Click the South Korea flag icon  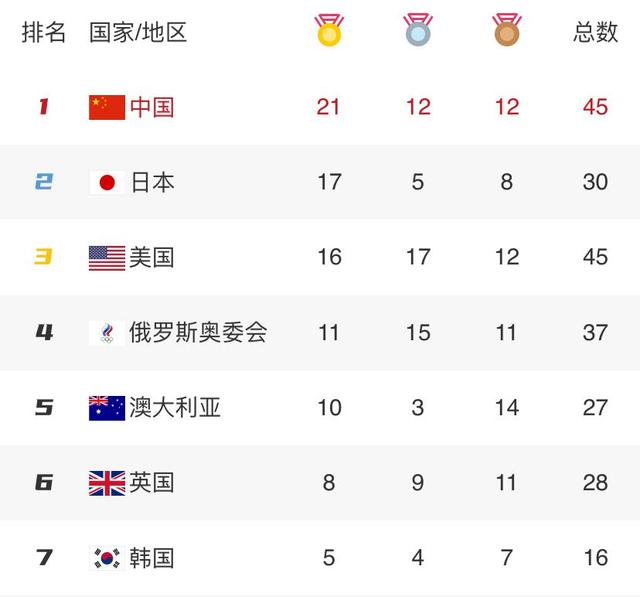pos(107,557)
